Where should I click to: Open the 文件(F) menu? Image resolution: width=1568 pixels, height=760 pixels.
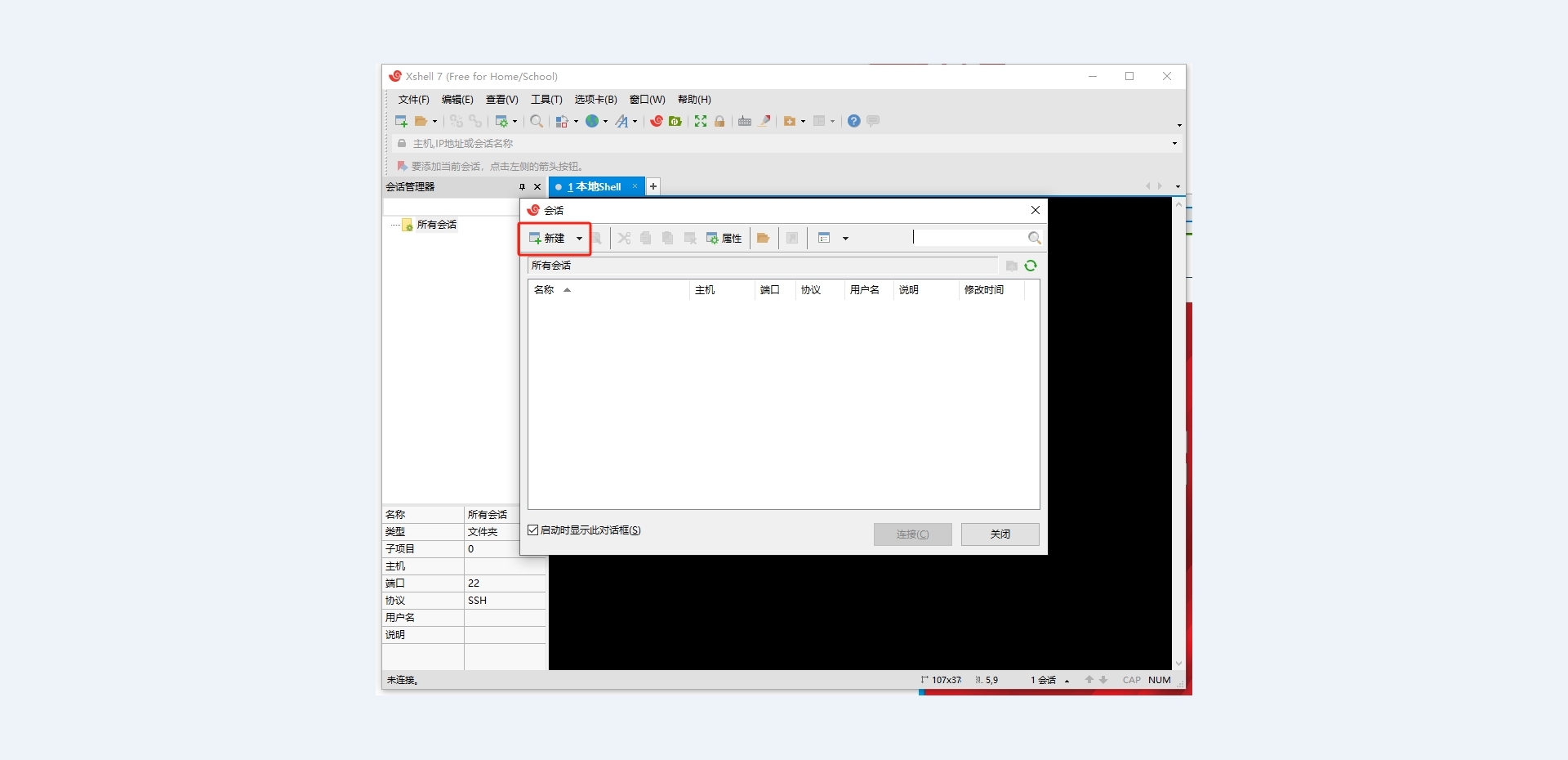pos(413,100)
